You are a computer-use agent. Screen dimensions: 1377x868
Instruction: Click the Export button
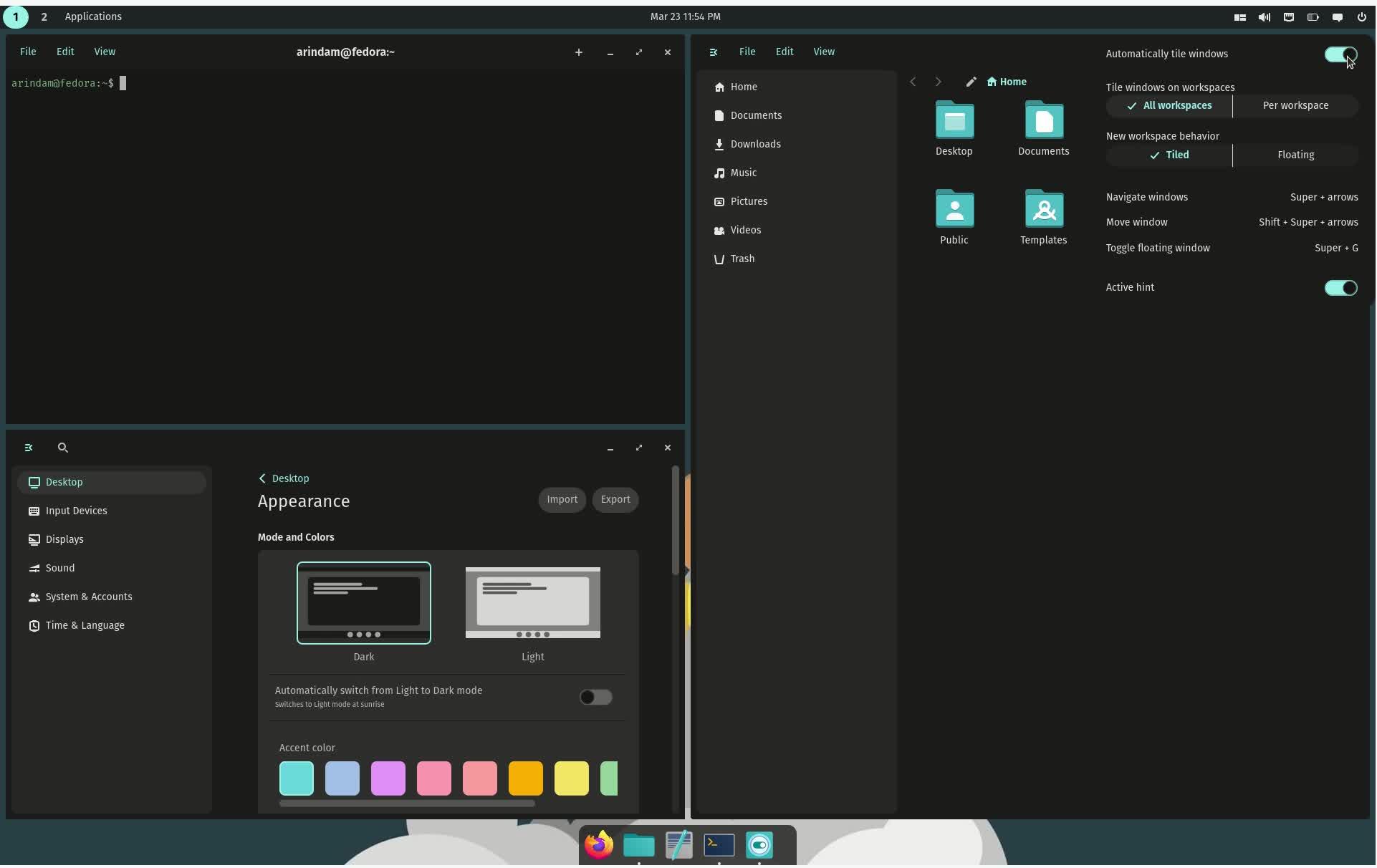coord(615,500)
